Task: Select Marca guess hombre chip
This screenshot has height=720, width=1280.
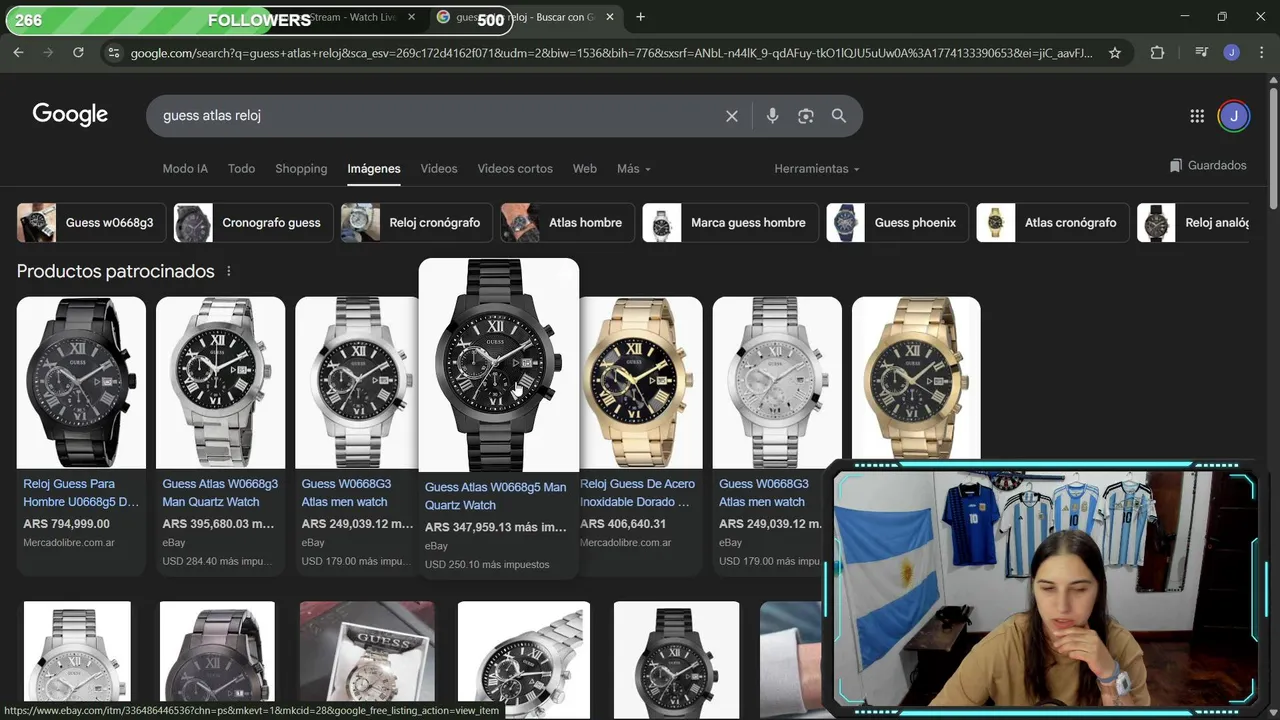Action: pos(730,223)
